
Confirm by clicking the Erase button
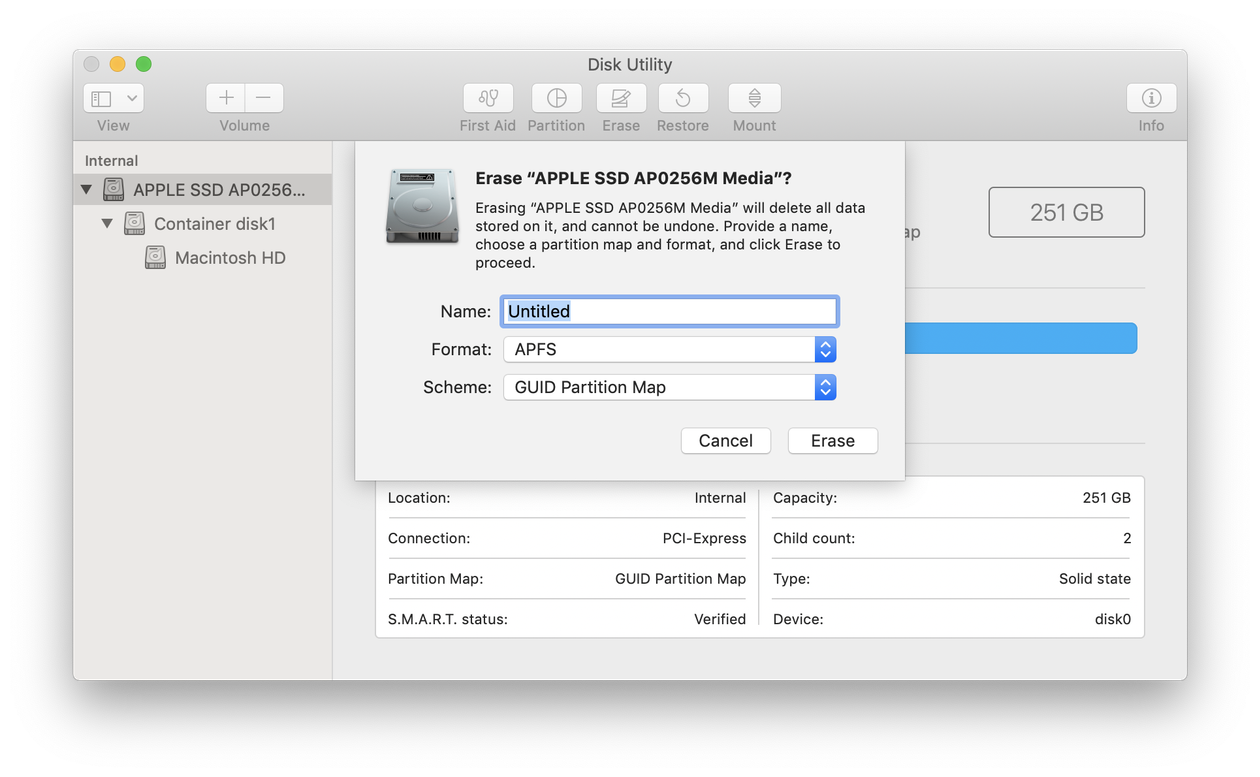(832, 440)
